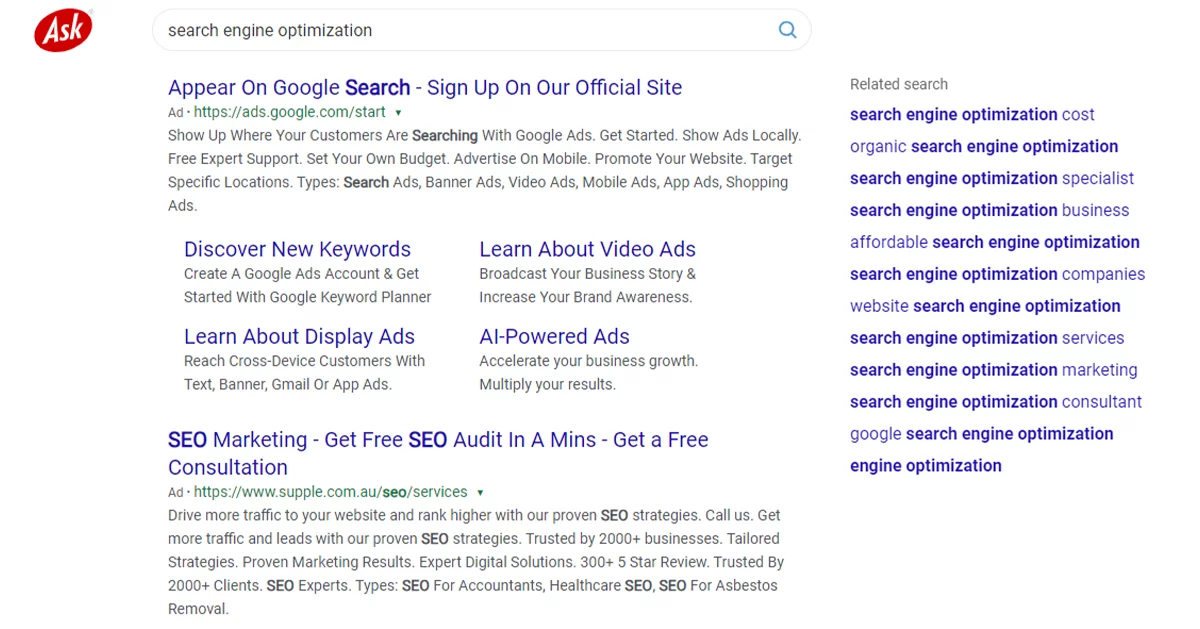The width and height of the screenshot is (1200, 629).
Task: Click the Ask logo
Action: [63, 30]
